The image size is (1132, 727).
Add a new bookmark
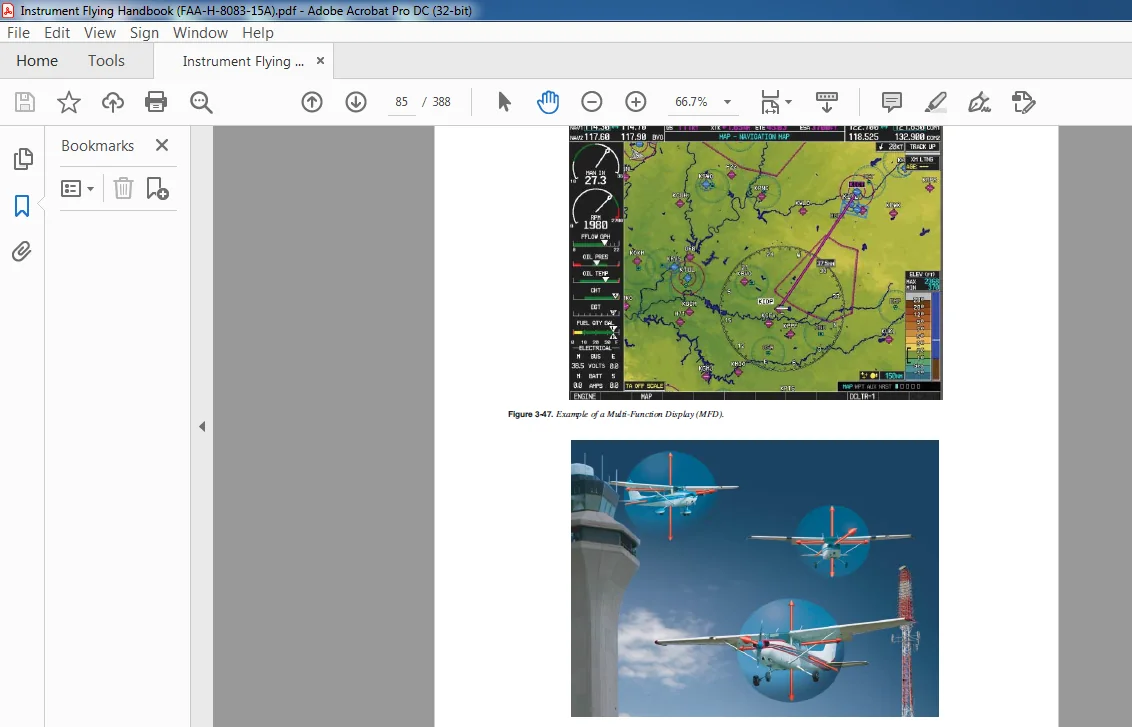pos(157,188)
